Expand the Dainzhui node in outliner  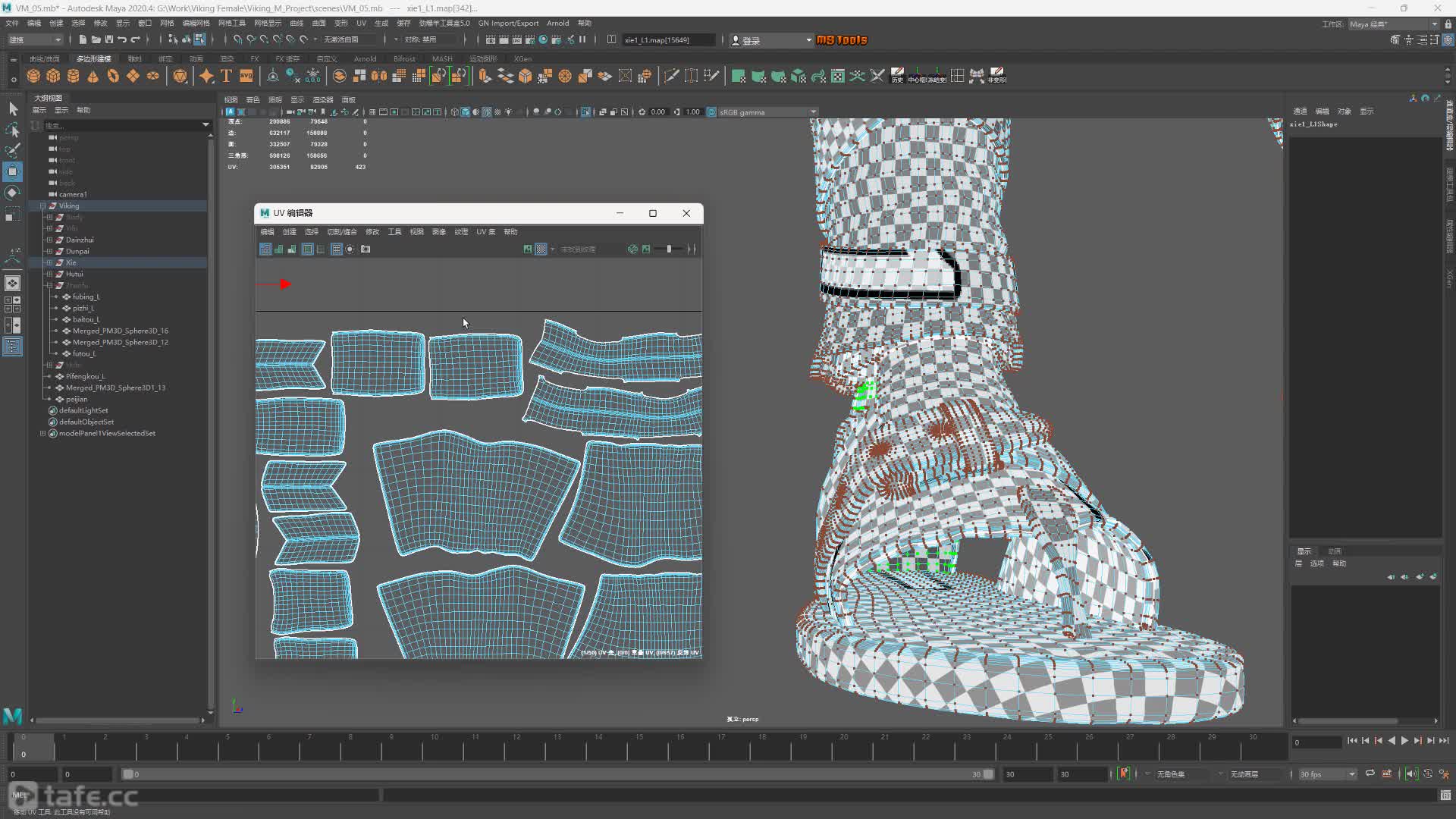49,240
